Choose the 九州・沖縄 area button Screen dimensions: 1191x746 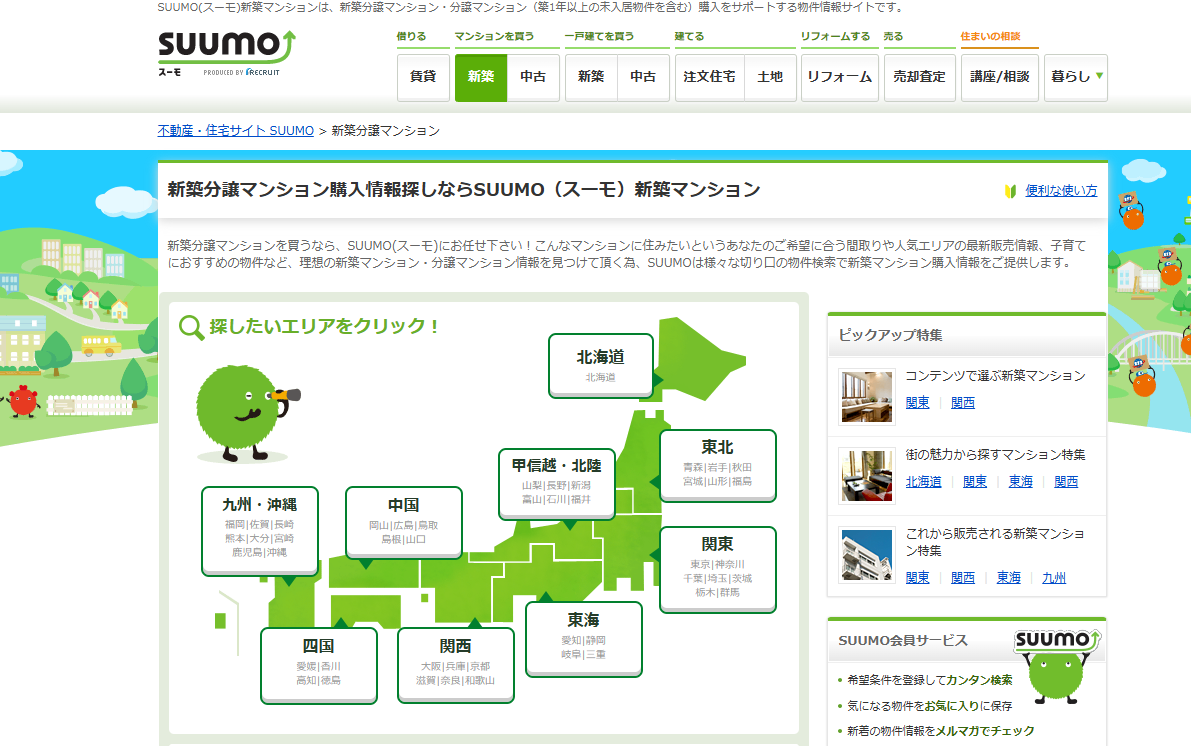pyautogui.click(x=260, y=530)
